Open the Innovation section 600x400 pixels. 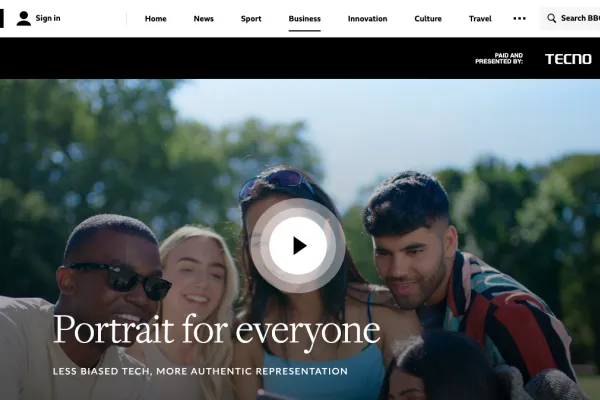click(x=367, y=19)
